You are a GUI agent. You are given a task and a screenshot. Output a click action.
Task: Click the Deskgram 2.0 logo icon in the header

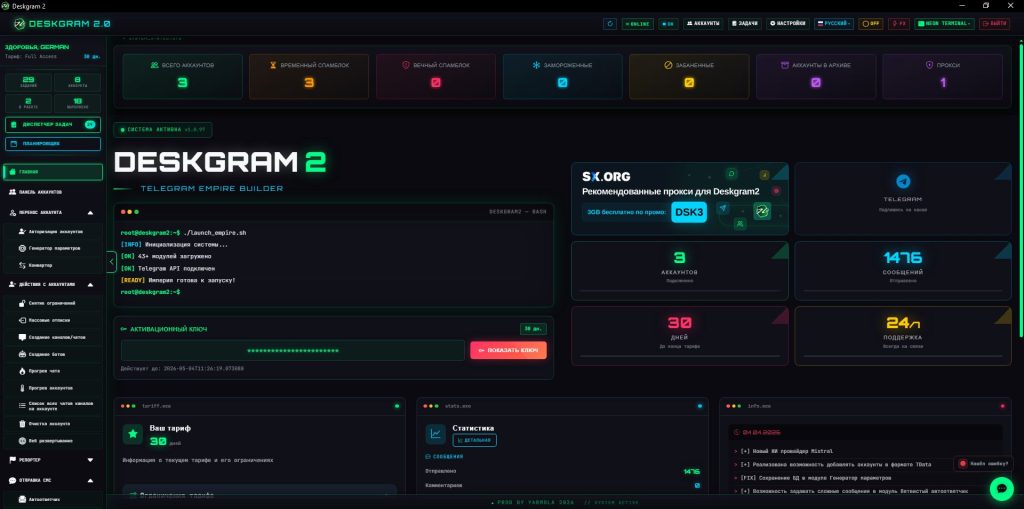(x=20, y=24)
